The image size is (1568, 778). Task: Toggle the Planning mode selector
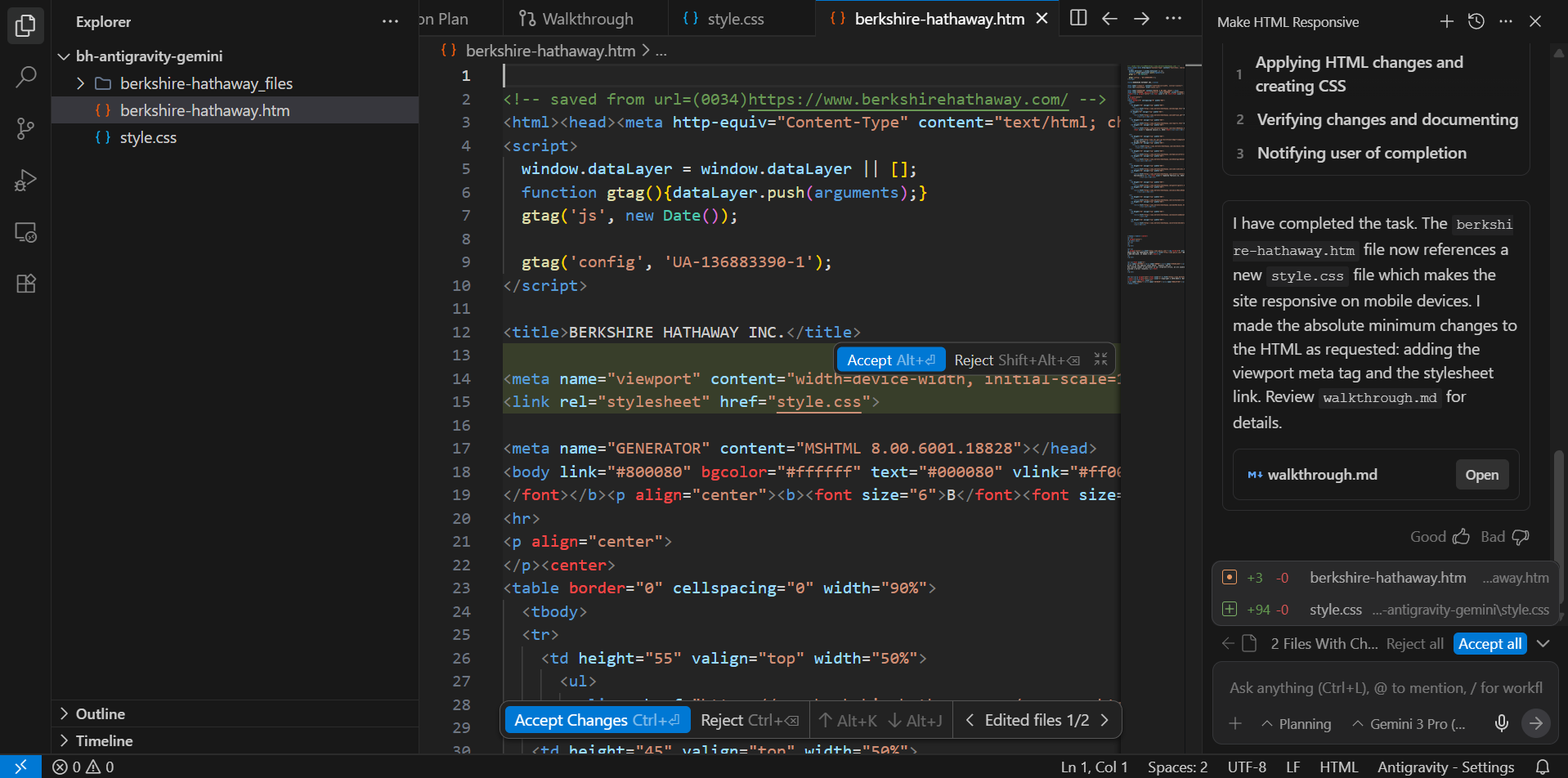(1297, 724)
